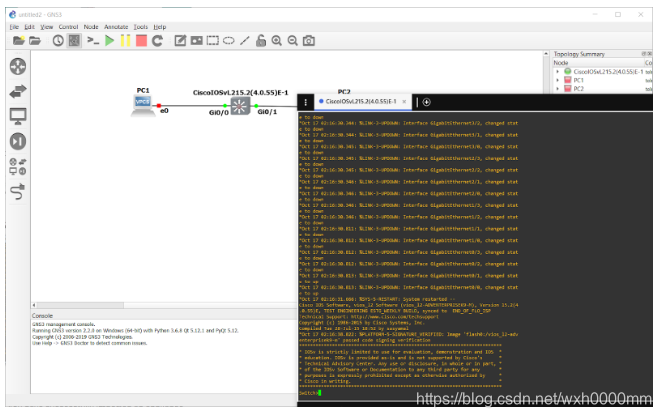Open the Tools menu
The image size is (662, 418).
[141, 27]
